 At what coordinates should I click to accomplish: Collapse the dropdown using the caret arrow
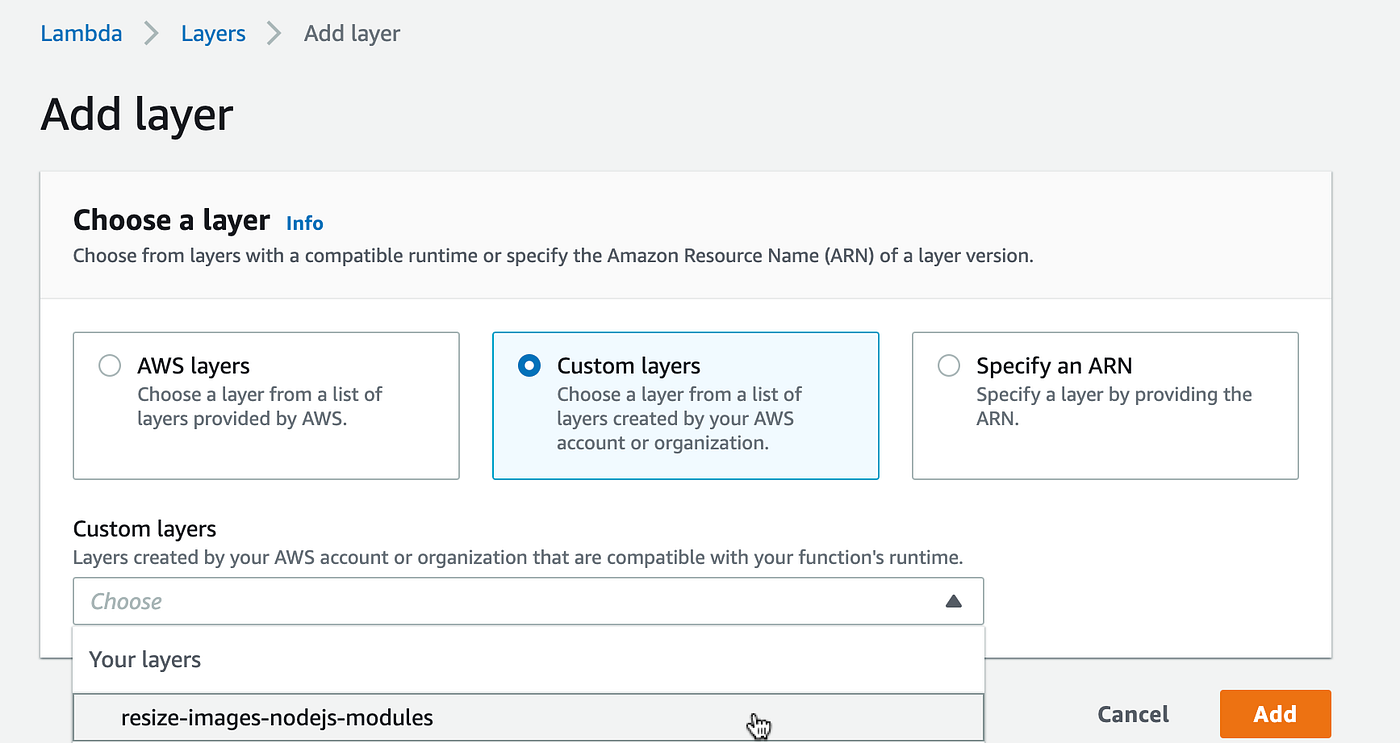tap(953, 602)
